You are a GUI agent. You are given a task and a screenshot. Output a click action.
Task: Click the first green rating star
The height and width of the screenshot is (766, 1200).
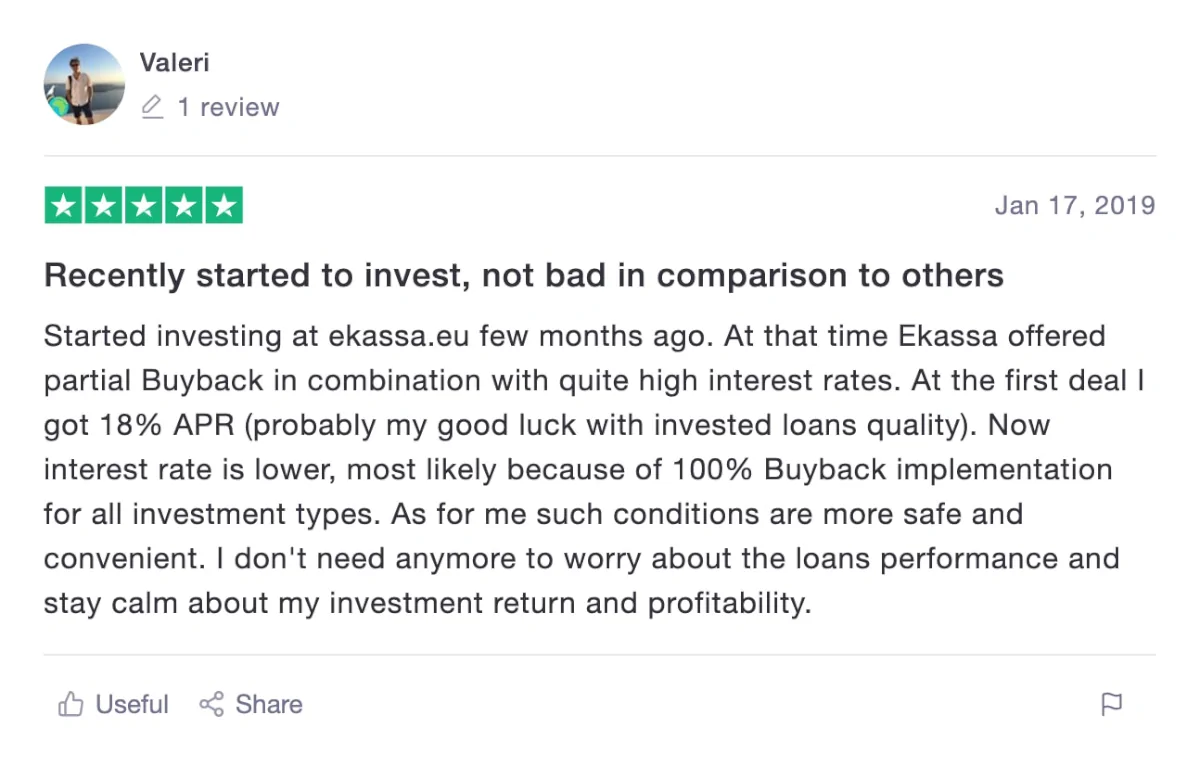(64, 206)
